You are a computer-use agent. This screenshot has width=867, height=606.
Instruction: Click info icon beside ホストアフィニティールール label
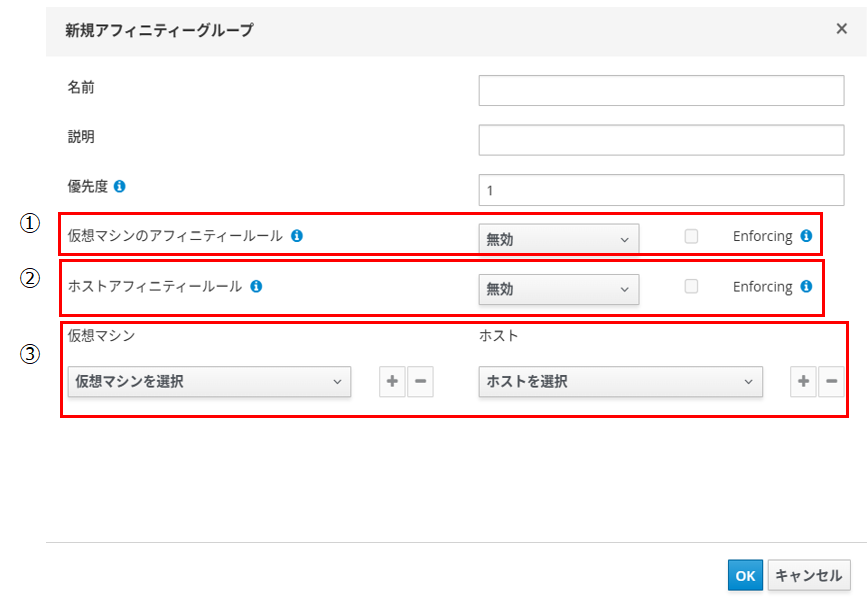point(256,286)
